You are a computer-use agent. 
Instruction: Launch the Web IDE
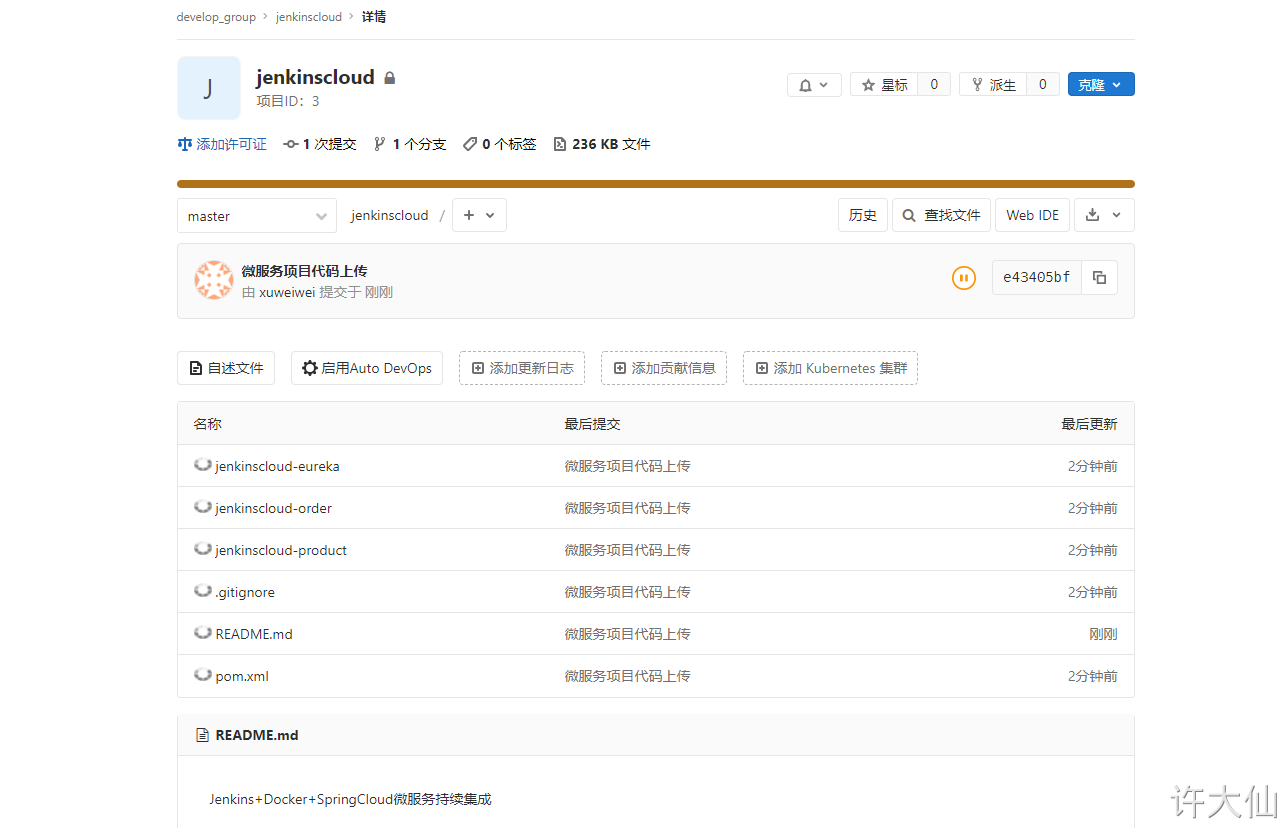(1032, 215)
